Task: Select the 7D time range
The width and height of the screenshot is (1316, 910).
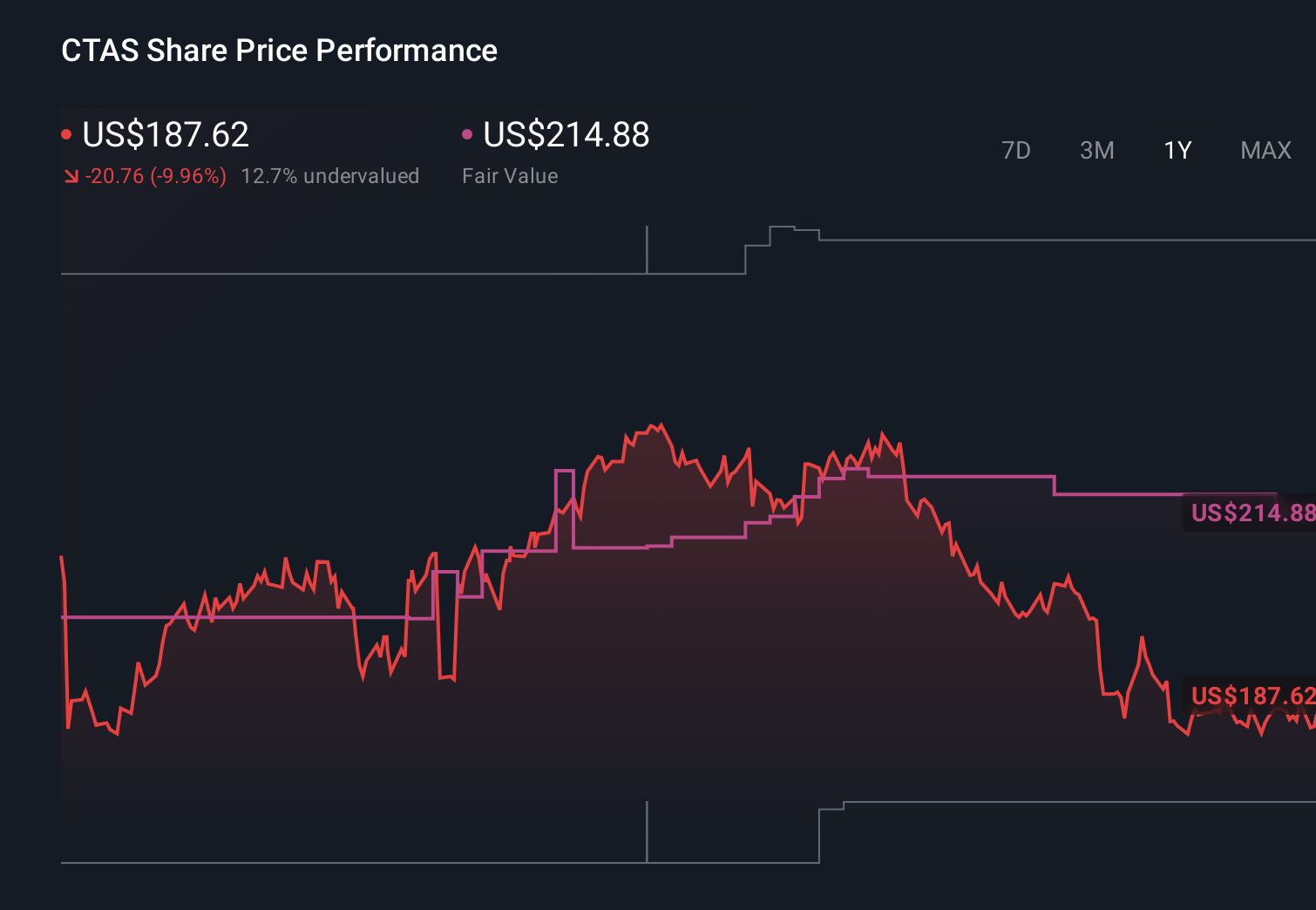Action: click(x=1017, y=150)
